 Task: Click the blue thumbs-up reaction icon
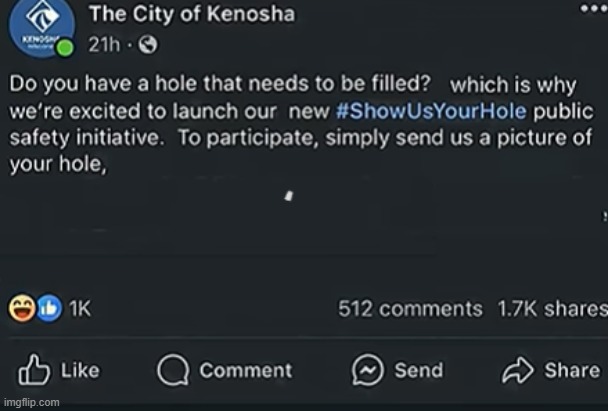(48, 309)
